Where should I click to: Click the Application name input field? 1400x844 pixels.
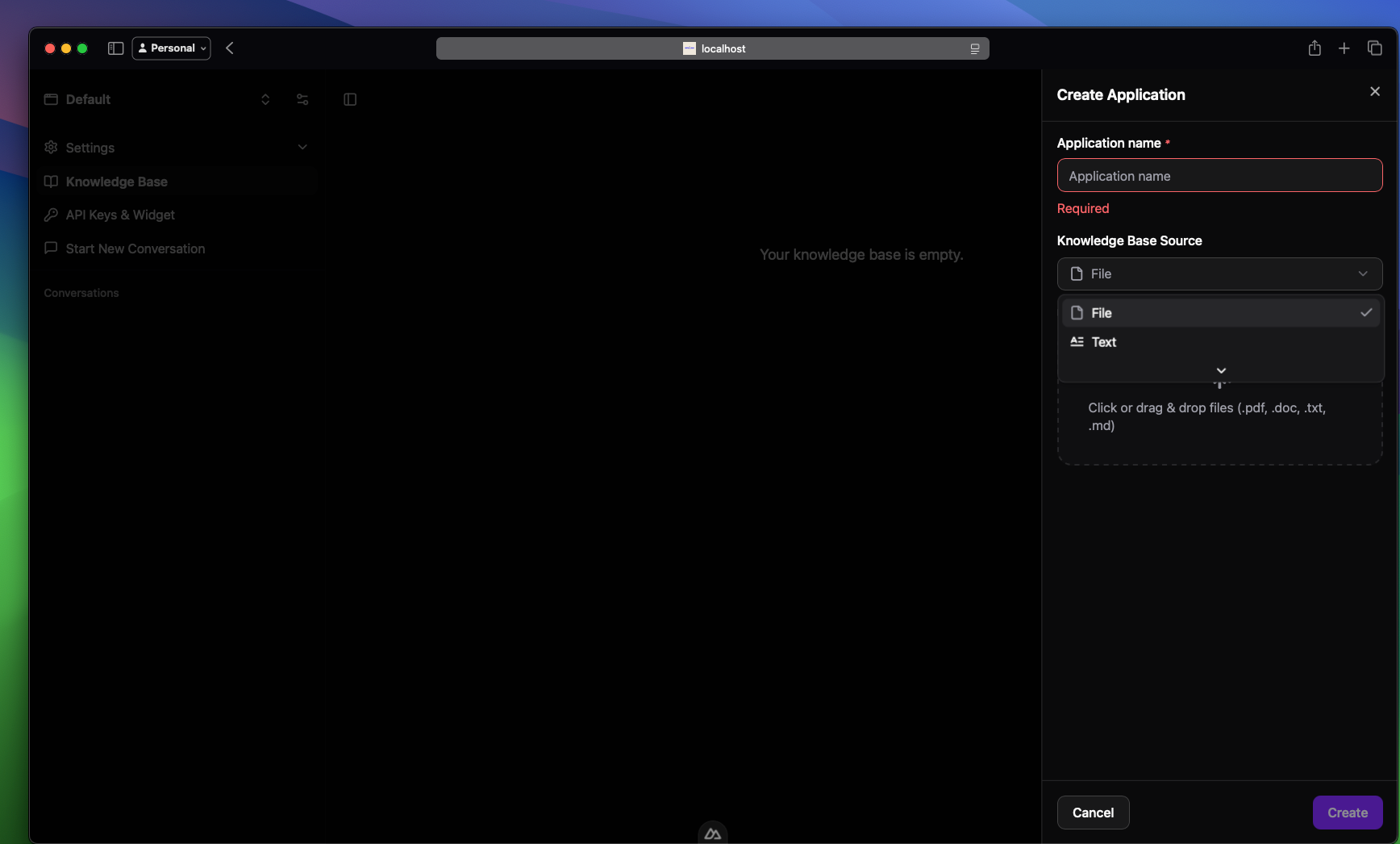point(1219,175)
